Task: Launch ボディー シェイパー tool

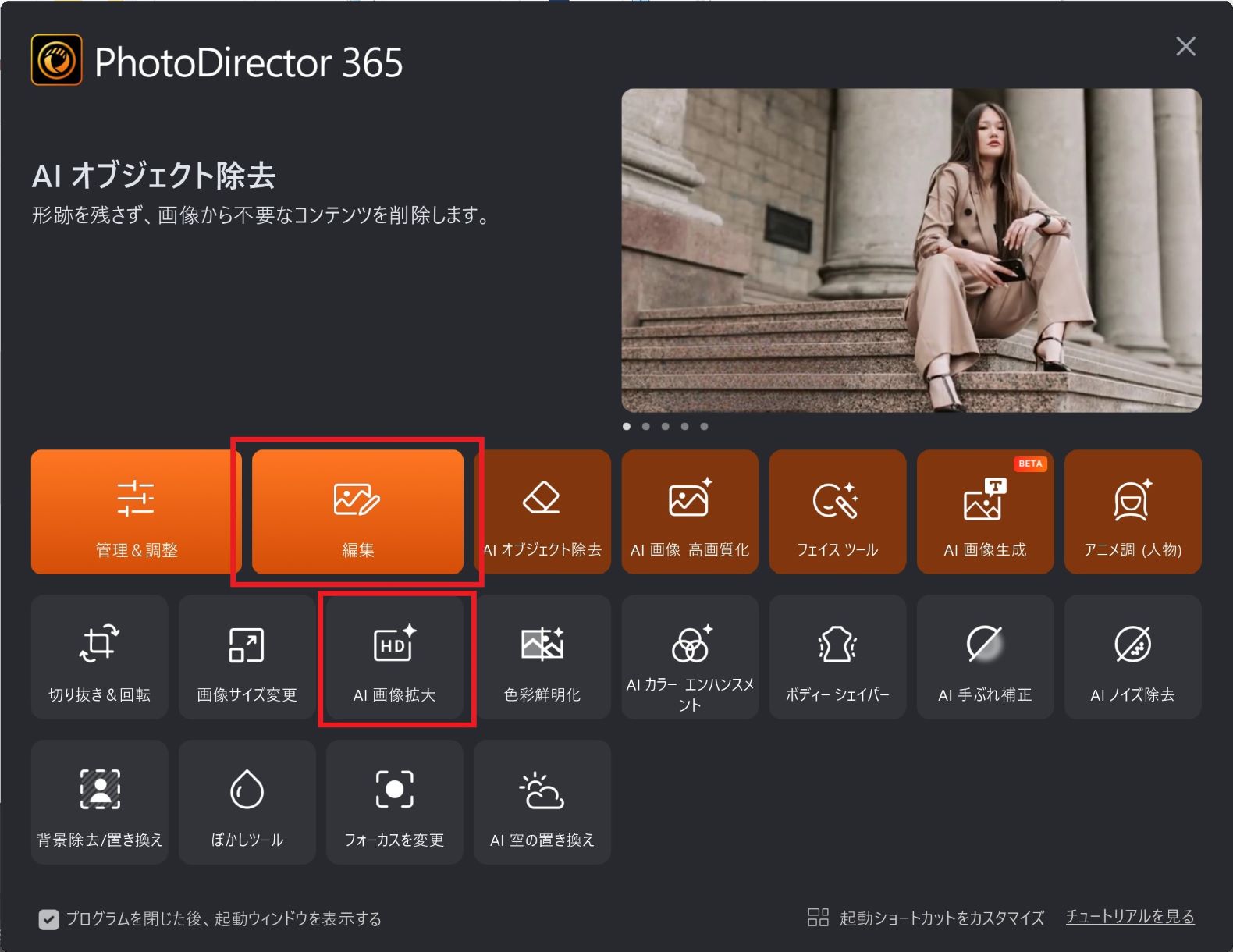Action: (x=837, y=657)
